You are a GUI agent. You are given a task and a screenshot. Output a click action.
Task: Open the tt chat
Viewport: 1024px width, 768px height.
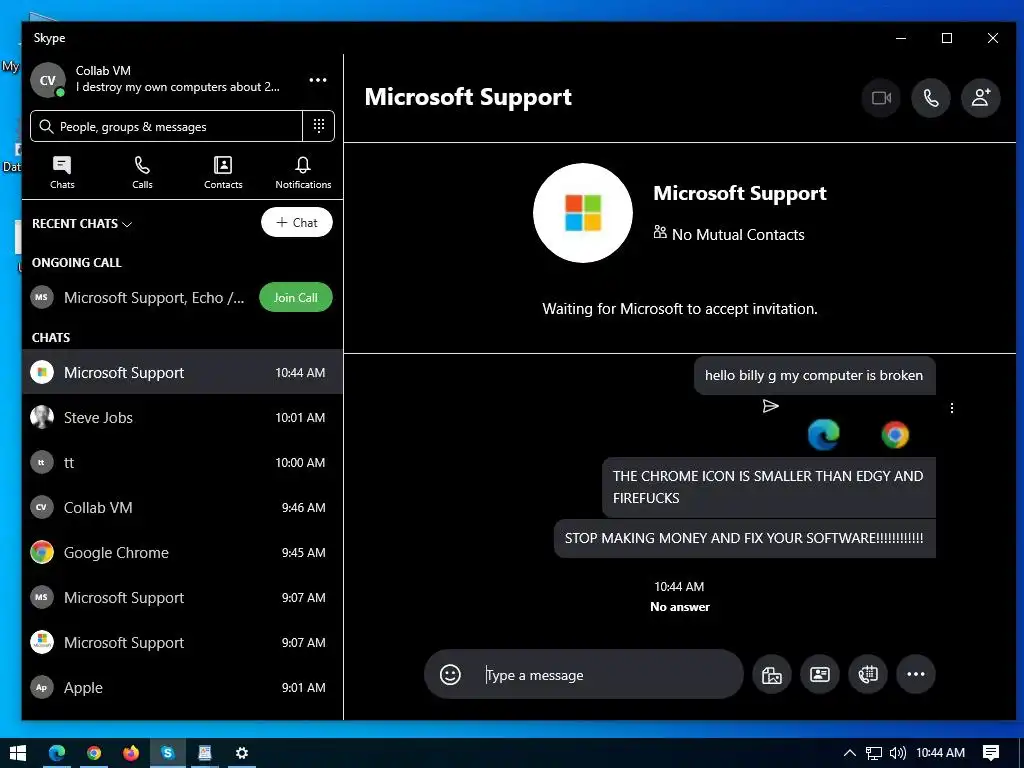point(182,462)
